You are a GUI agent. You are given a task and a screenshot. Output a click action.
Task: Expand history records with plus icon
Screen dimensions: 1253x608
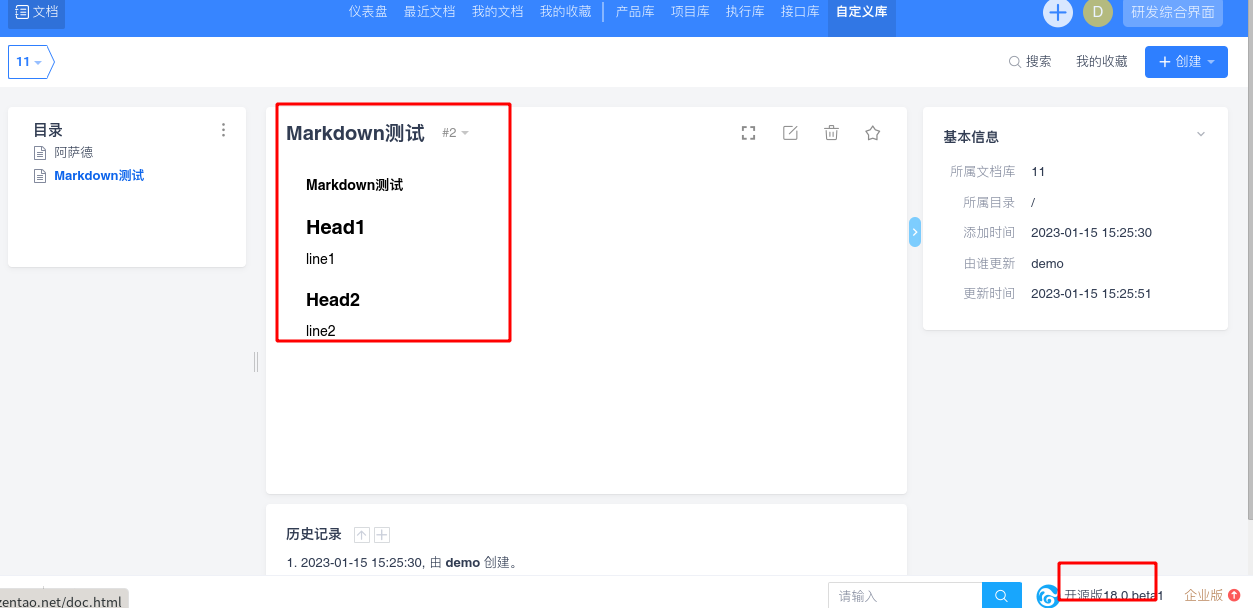click(381, 535)
